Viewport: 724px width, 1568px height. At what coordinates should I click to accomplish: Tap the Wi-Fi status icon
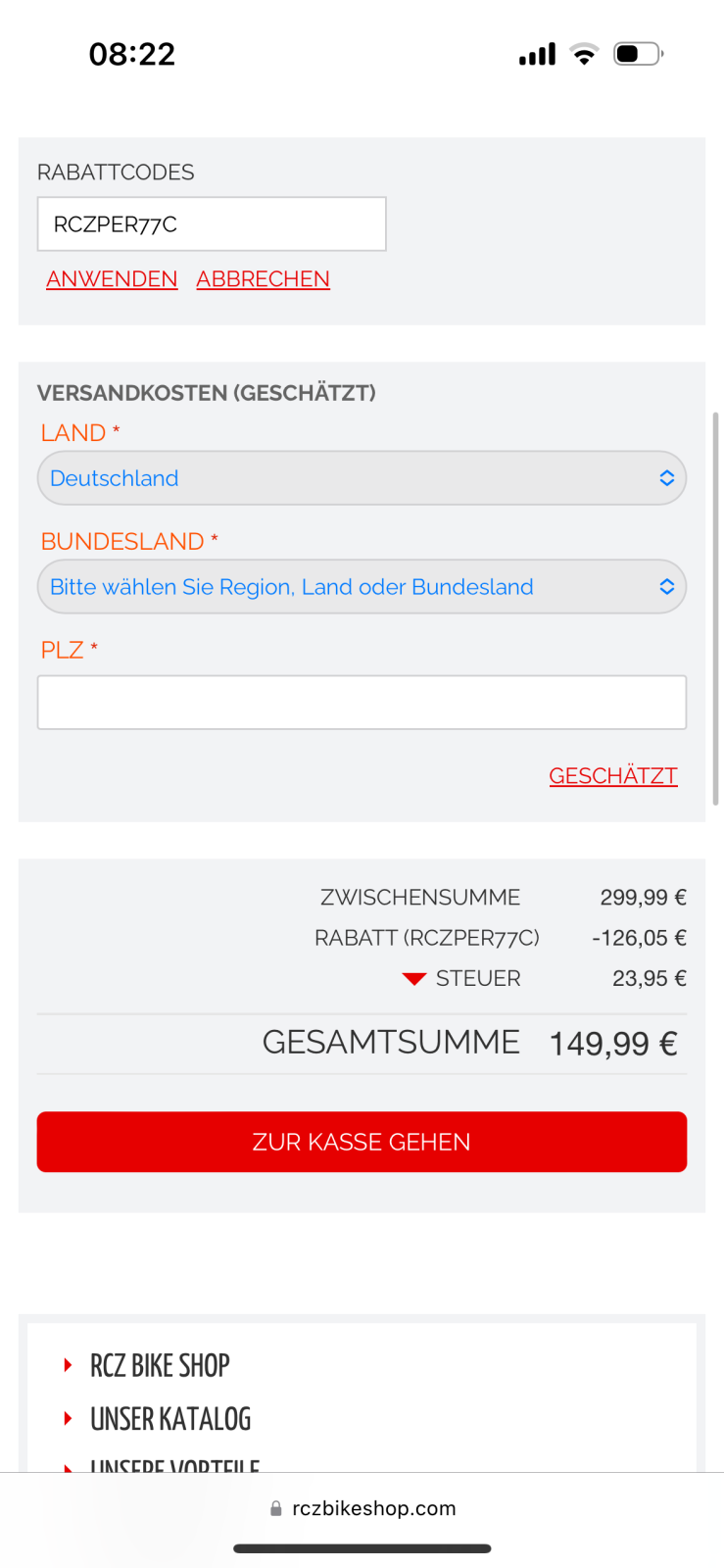584,54
